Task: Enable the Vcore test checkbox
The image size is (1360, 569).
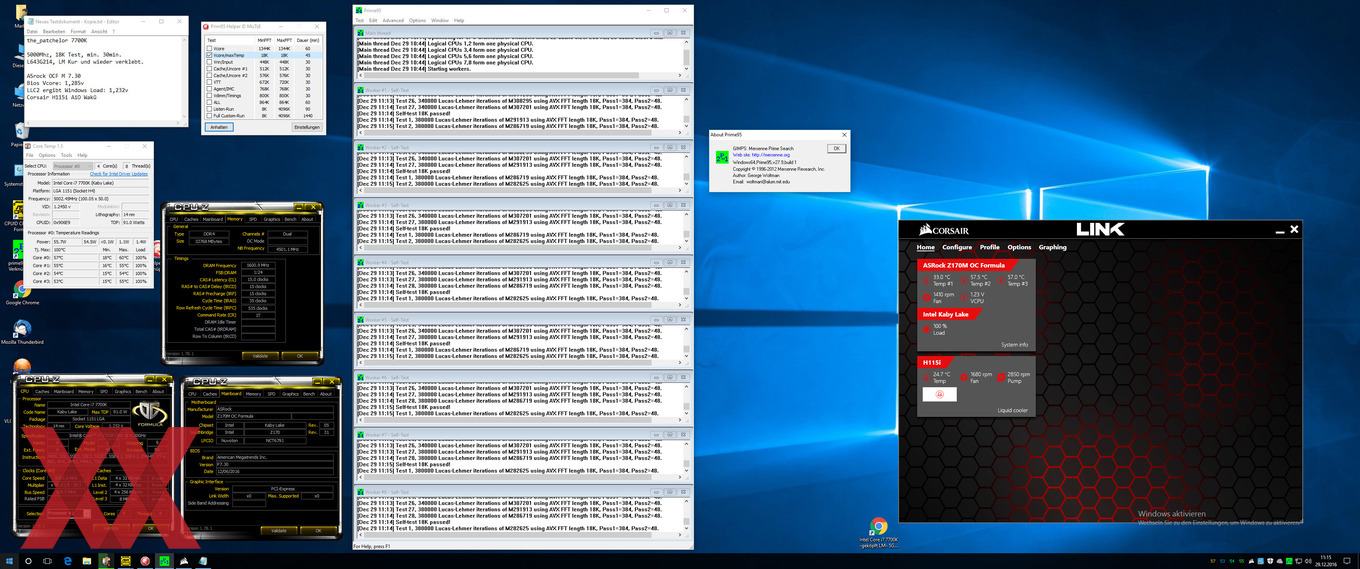Action: point(209,48)
